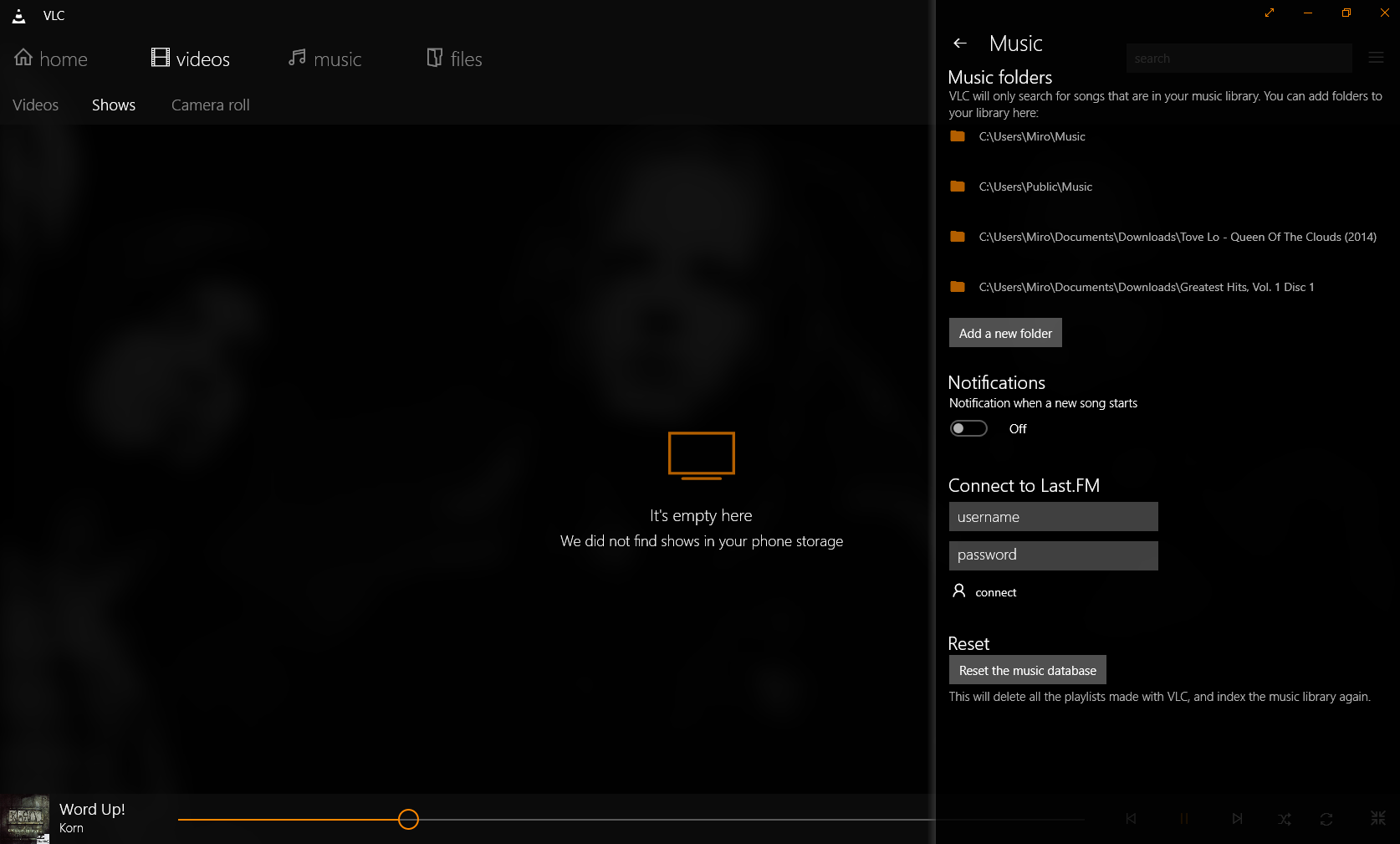Click the Word Up! song title

click(92, 809)
